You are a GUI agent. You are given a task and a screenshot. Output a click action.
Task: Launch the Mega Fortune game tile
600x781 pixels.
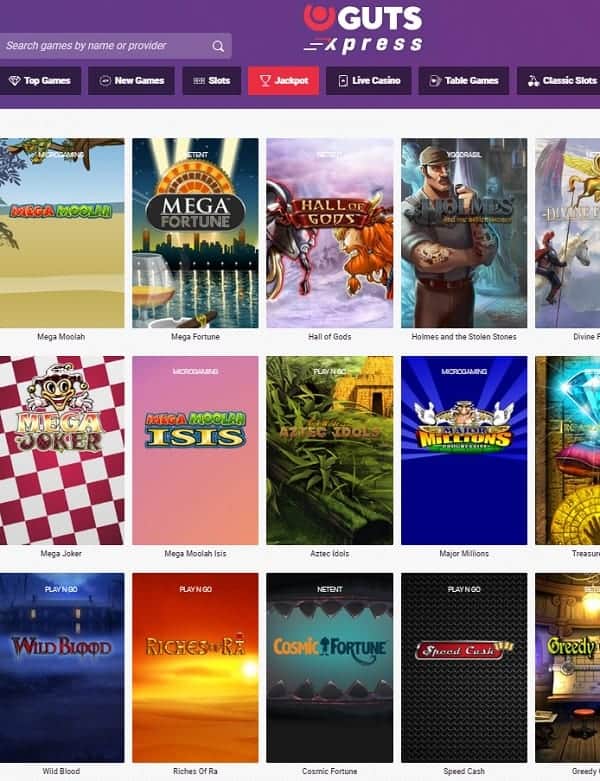pos(195,233)
